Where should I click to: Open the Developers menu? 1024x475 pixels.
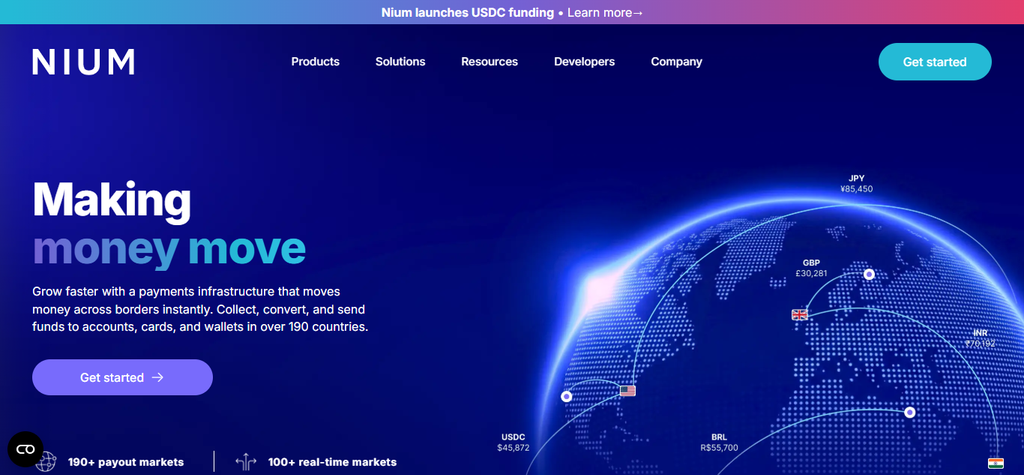click(x=584, y=61)
